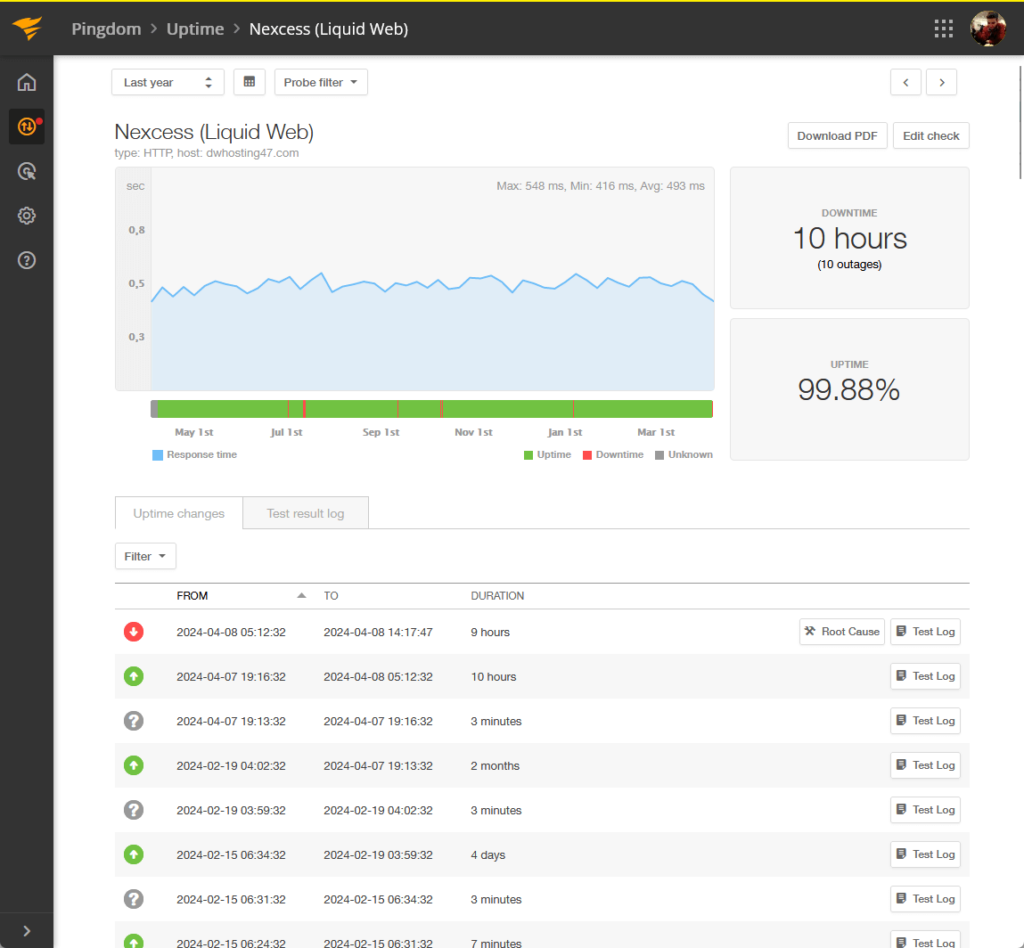The width and height of the screenshot is (1024, 948).
Task: Click the 2 months duration text
Action: click(x=495, y=765)
